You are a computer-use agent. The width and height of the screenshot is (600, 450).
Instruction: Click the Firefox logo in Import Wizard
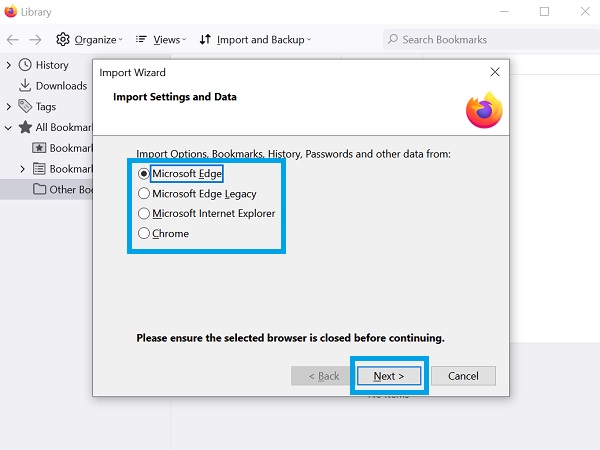coord(484,111)
